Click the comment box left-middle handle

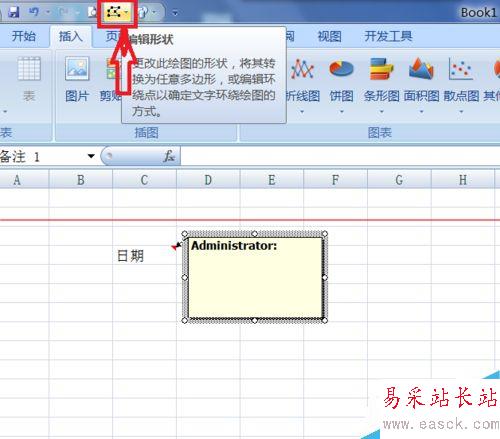tap(185, 277)
